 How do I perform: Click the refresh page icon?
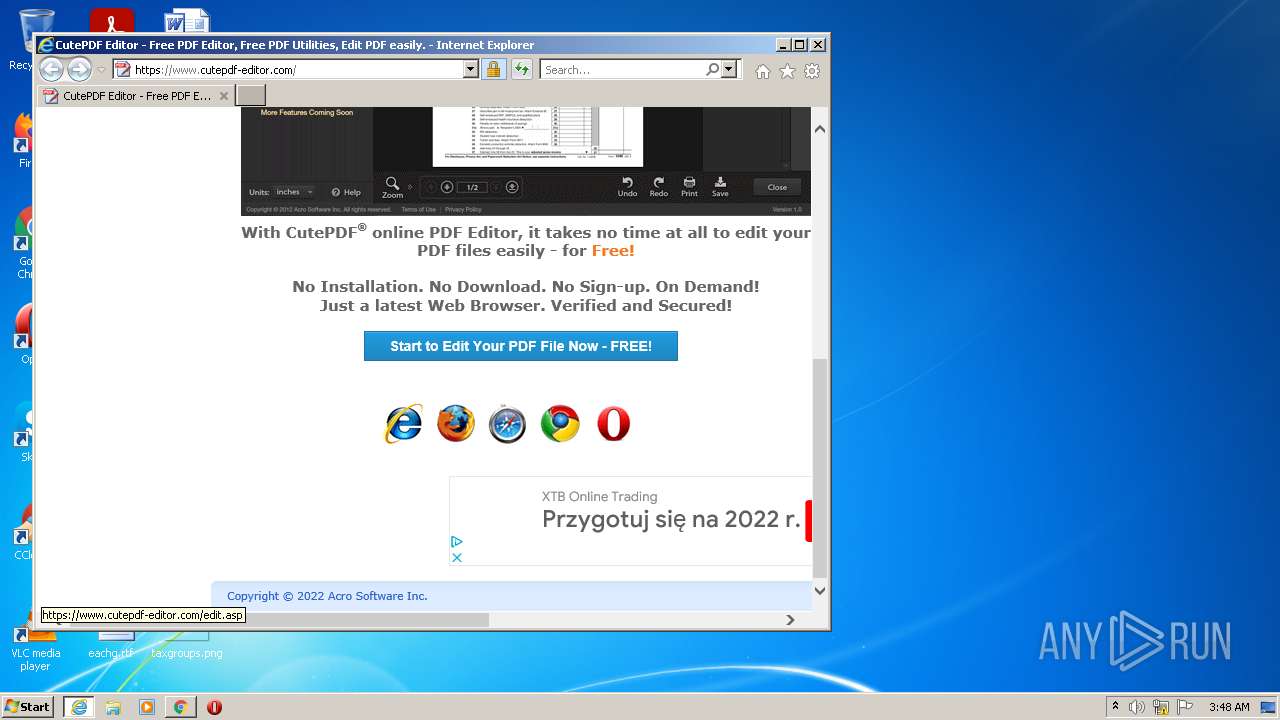(521, 70)
